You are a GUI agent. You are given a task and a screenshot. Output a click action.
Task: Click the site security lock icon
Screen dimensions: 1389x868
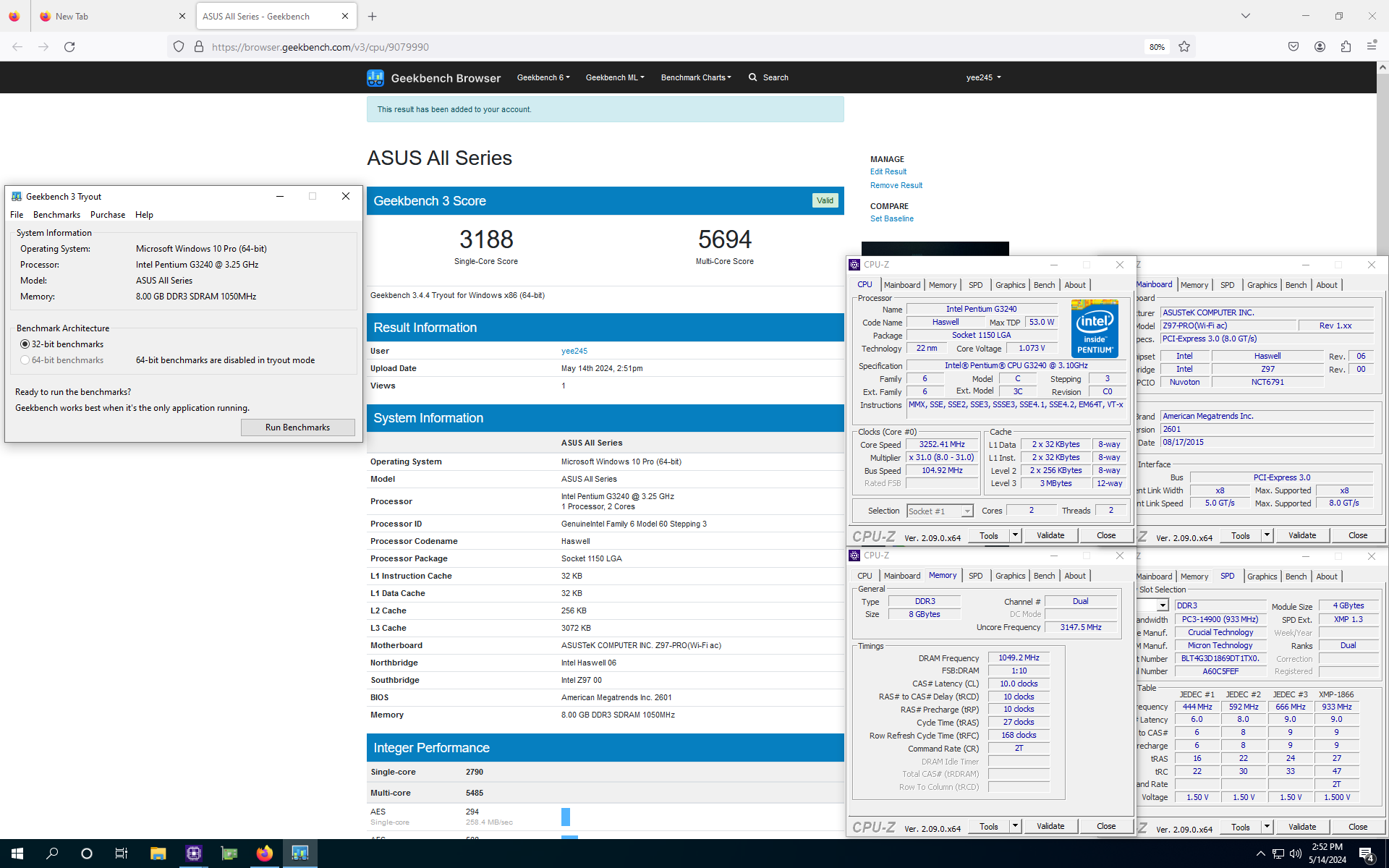point(199,47)
